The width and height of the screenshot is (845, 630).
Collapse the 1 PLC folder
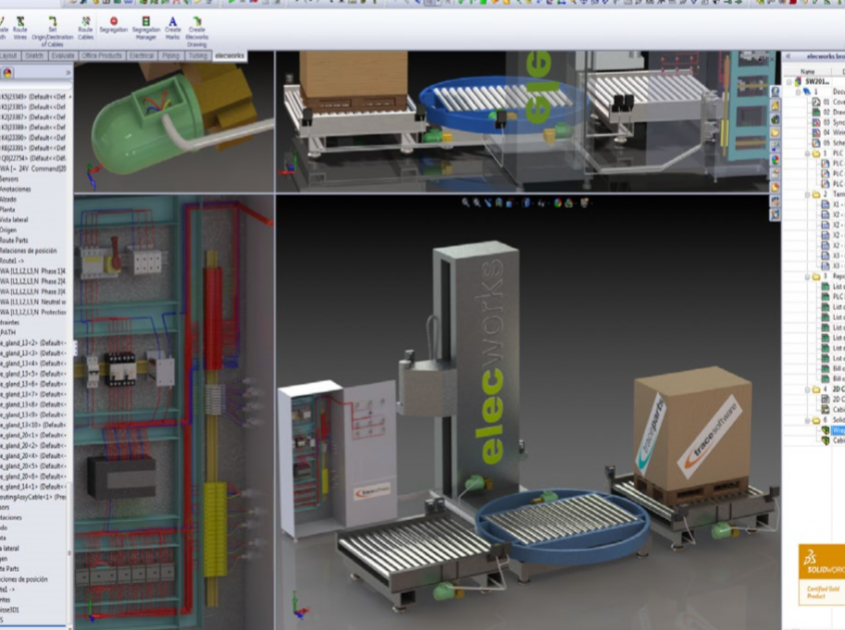[807, 154]
